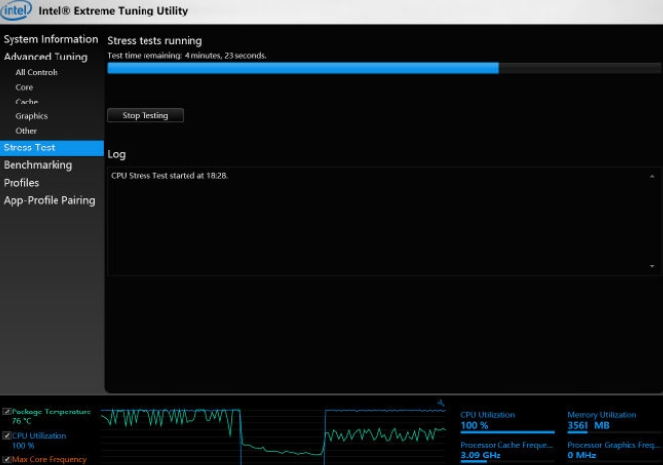Click the Memory Utilization readout

(589, 425)
